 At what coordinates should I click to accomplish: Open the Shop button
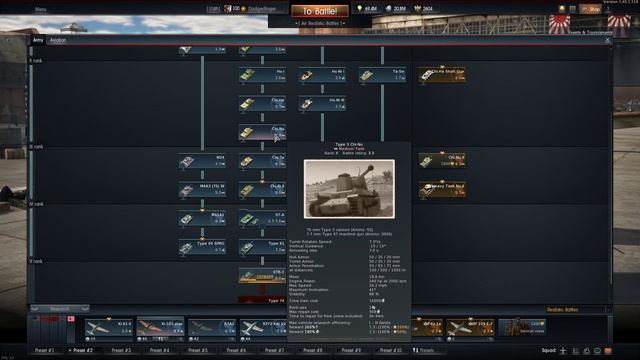pyautogui.click(x=591, y=9)
